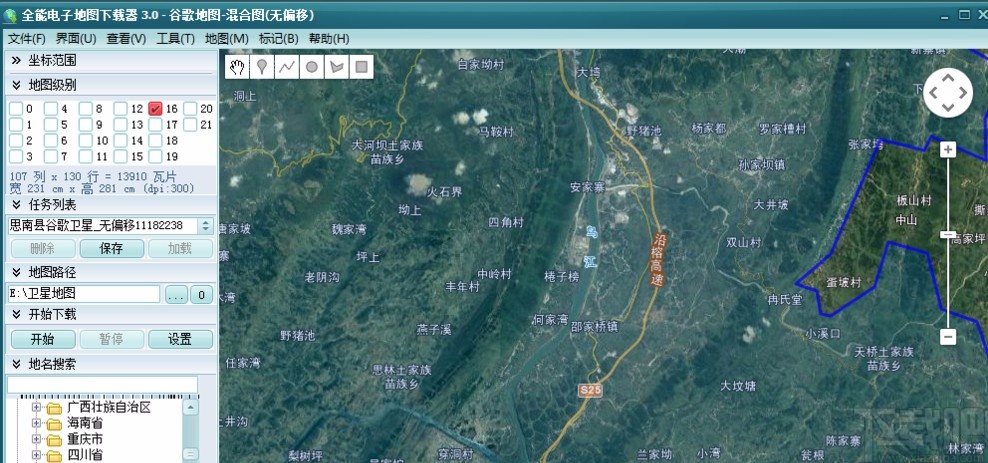The image size is (988, 463).
Task: Select the 重庆市 tree label
Action: click(x=85, y=439)
